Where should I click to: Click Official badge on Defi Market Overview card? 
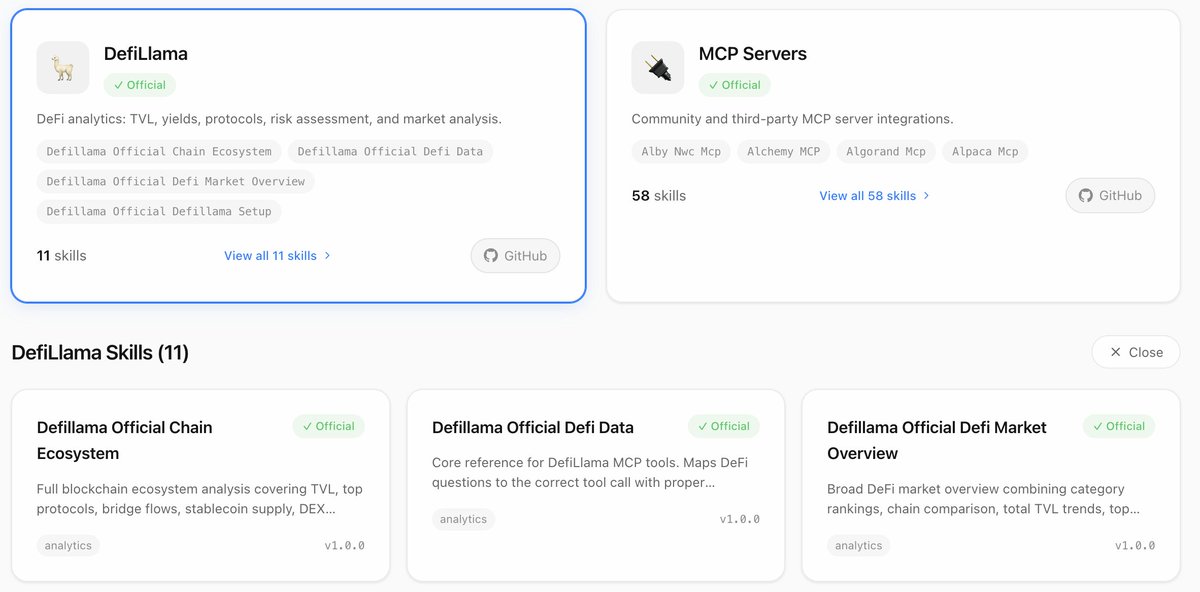[1119, 426]
